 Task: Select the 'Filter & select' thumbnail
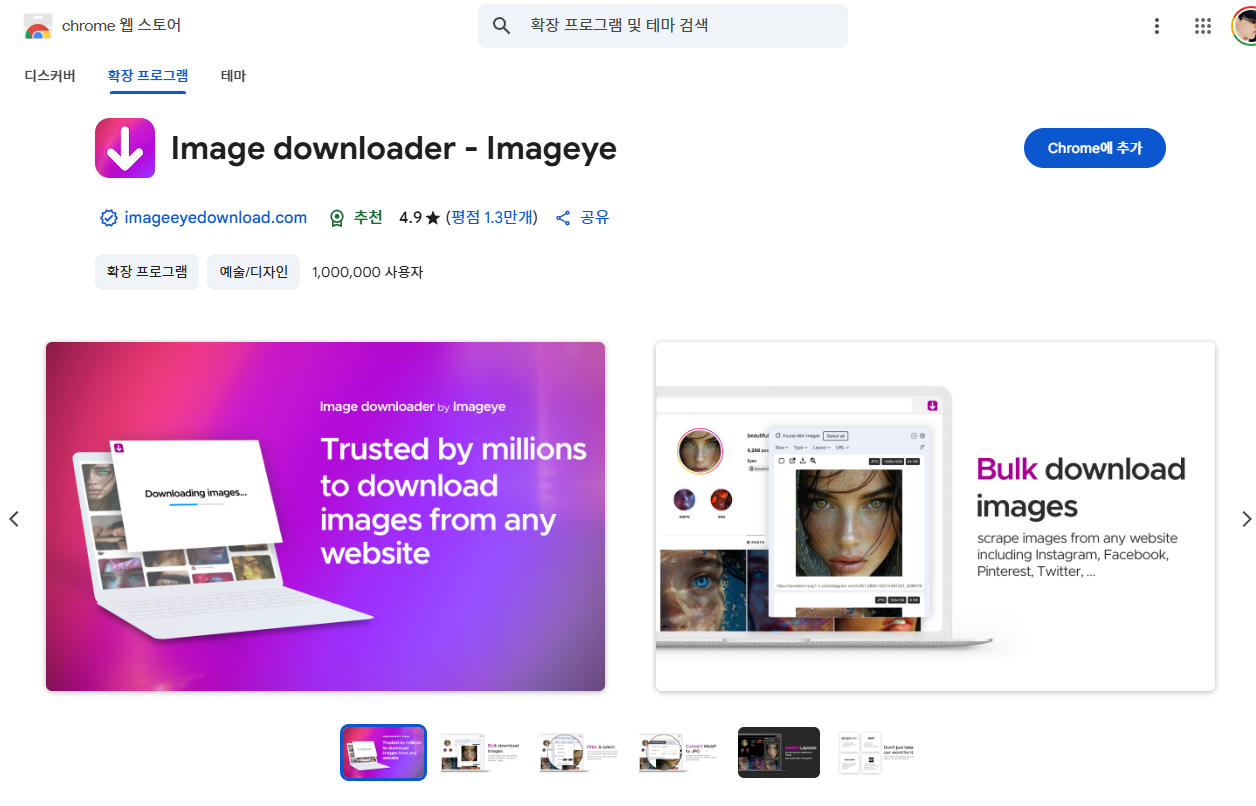click(580, 752)
